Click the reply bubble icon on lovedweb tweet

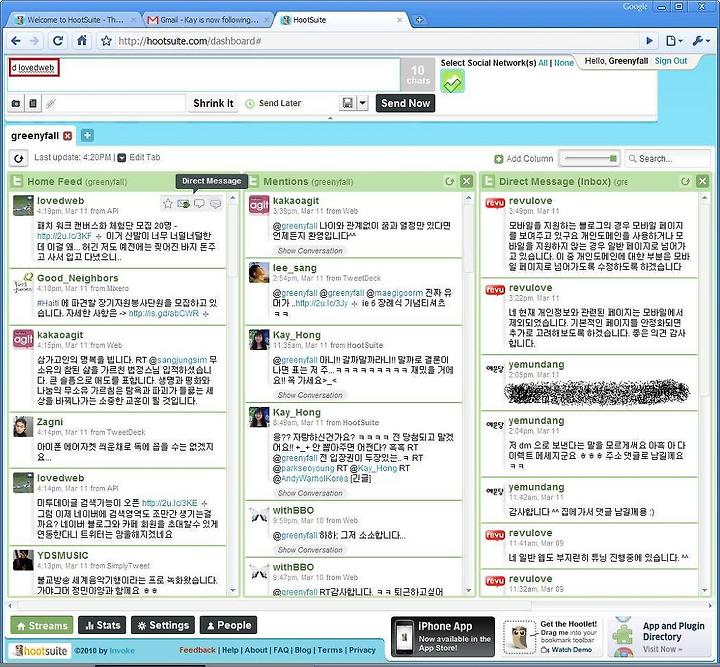tap(199, 203)
